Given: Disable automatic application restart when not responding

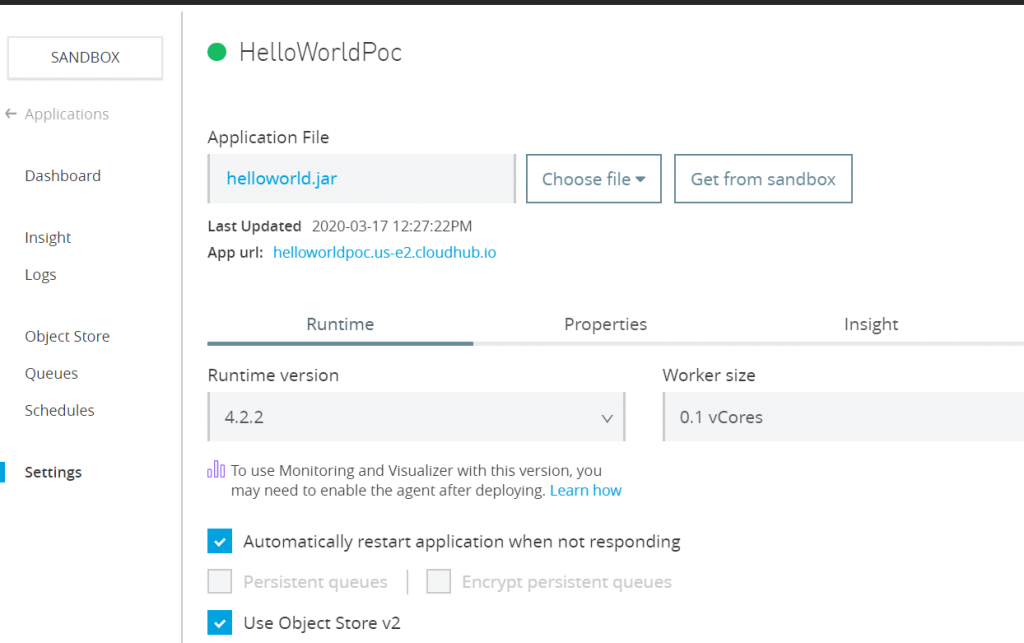Looking at the screenshot, I should 219,541.
